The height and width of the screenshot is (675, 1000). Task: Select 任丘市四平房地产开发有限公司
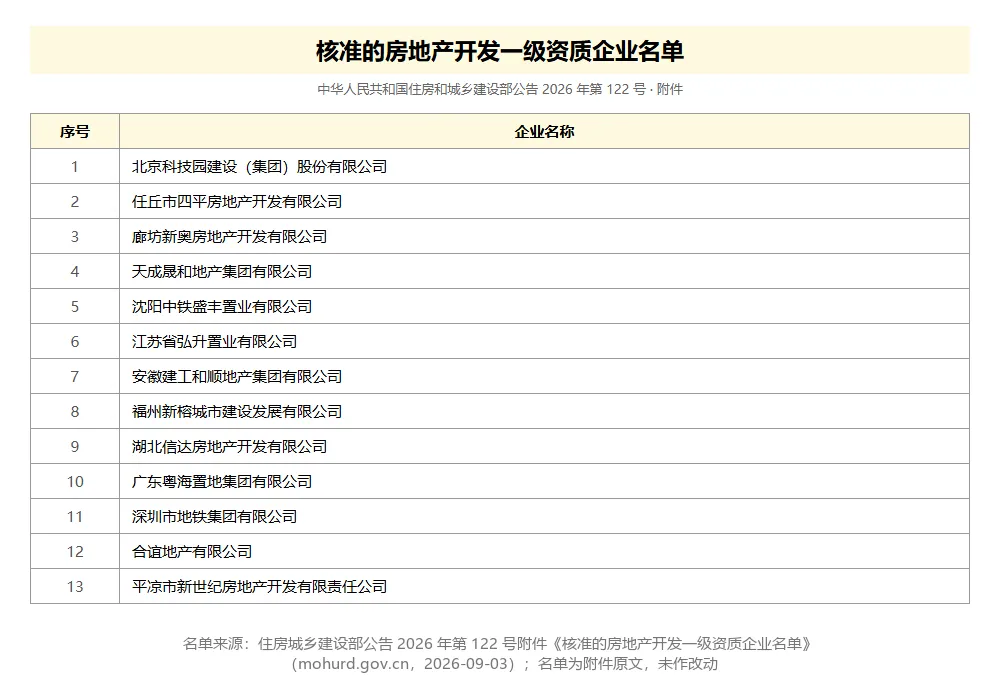tap(237, 202)
